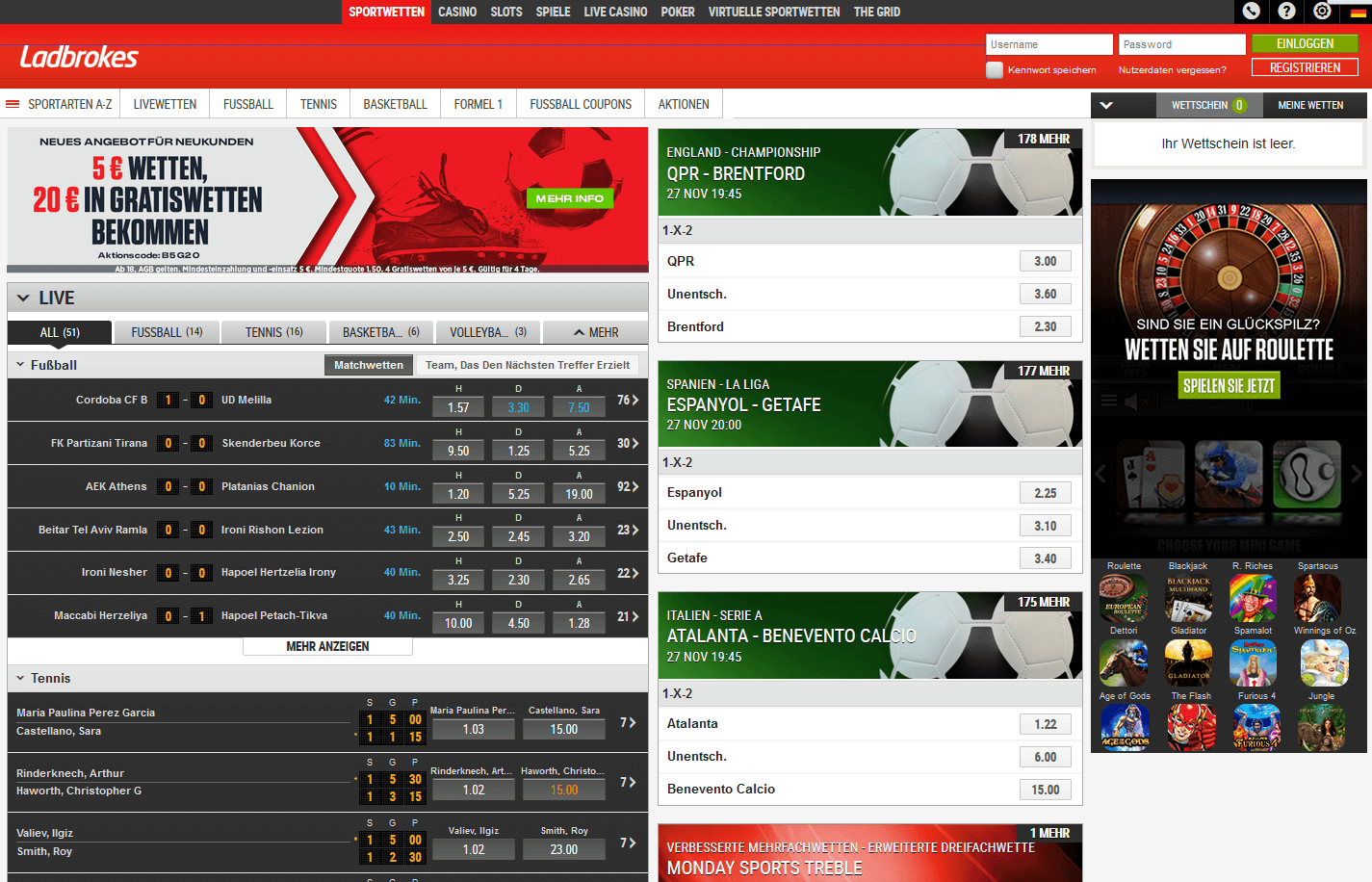Screen dimensions: 1372x882
Task: Open THE GRID in top navigation
Action: point(877,12)
